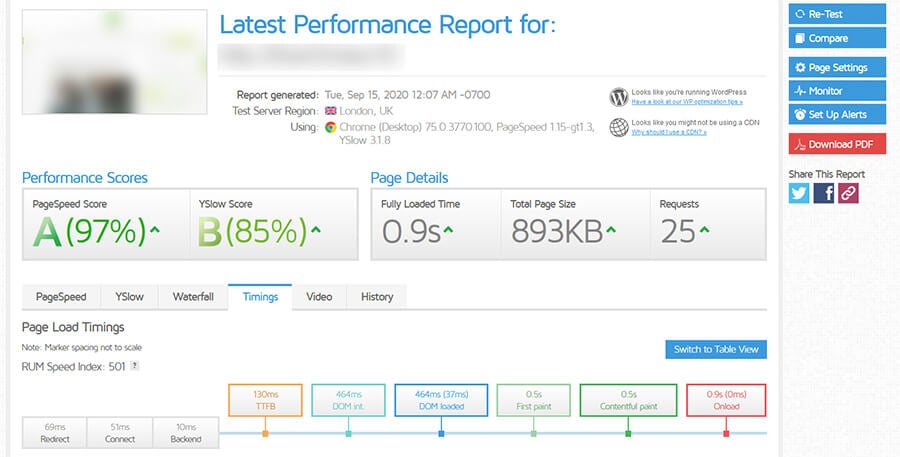
Task: Click the Total Page Size 893KB value
Action: point(557,231)
